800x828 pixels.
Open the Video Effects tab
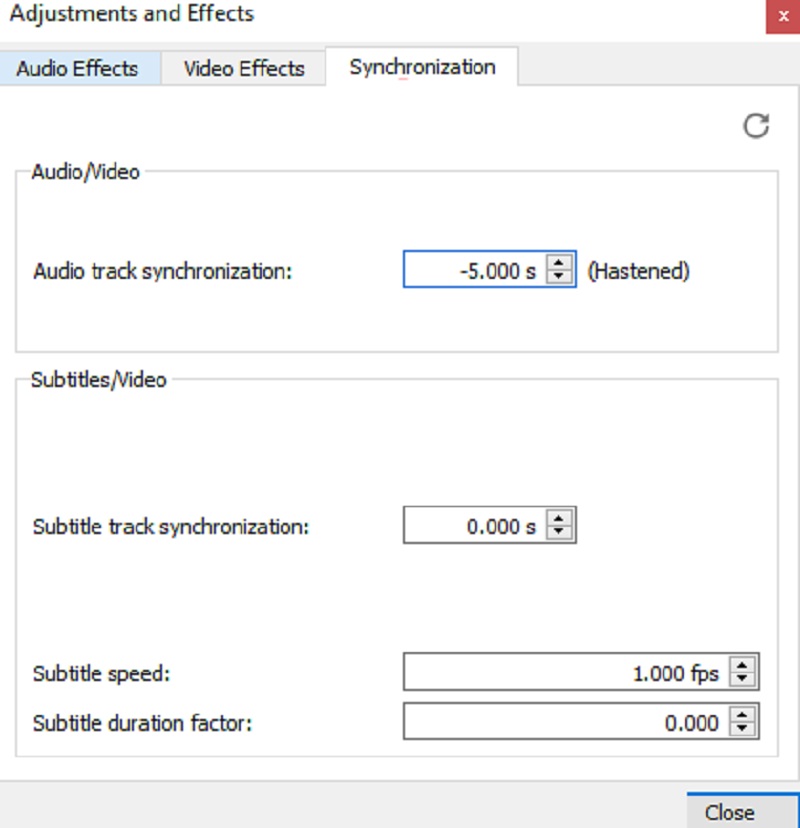(x=244, y=69)
